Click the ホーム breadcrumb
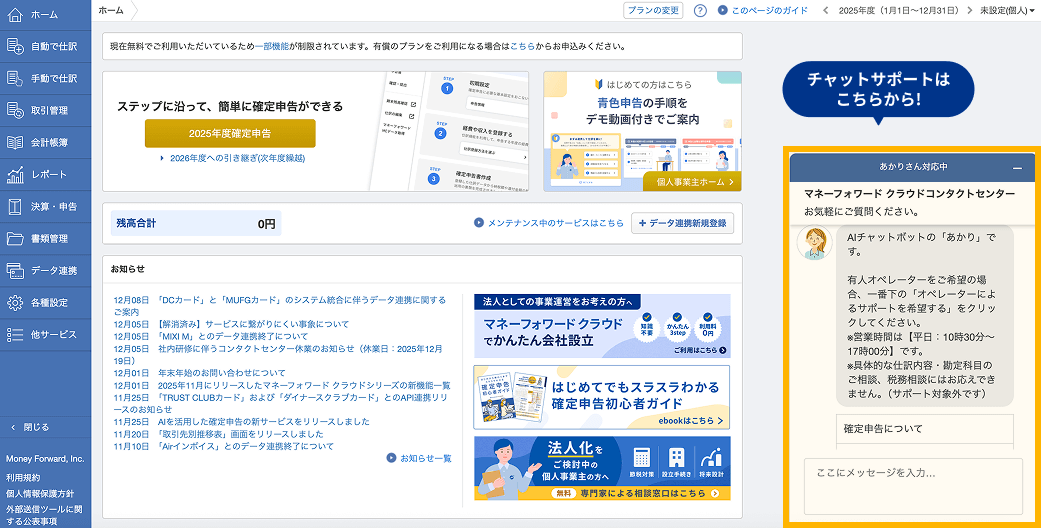 pyautogui.click(x=110, y=11)
